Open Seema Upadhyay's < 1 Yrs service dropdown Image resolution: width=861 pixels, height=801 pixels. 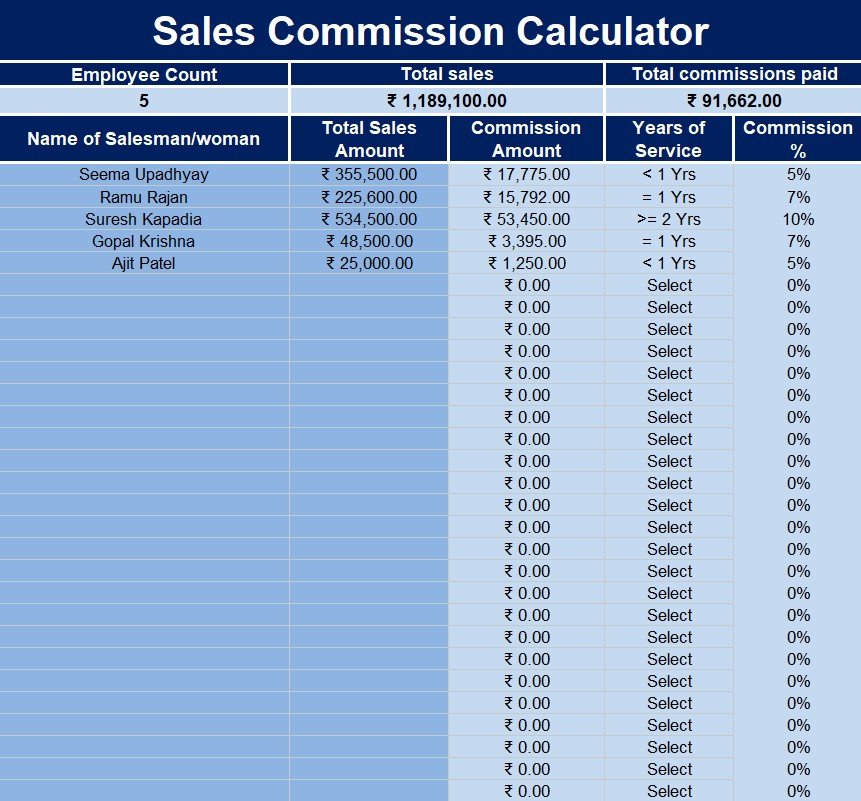click(x=668, y=175)
